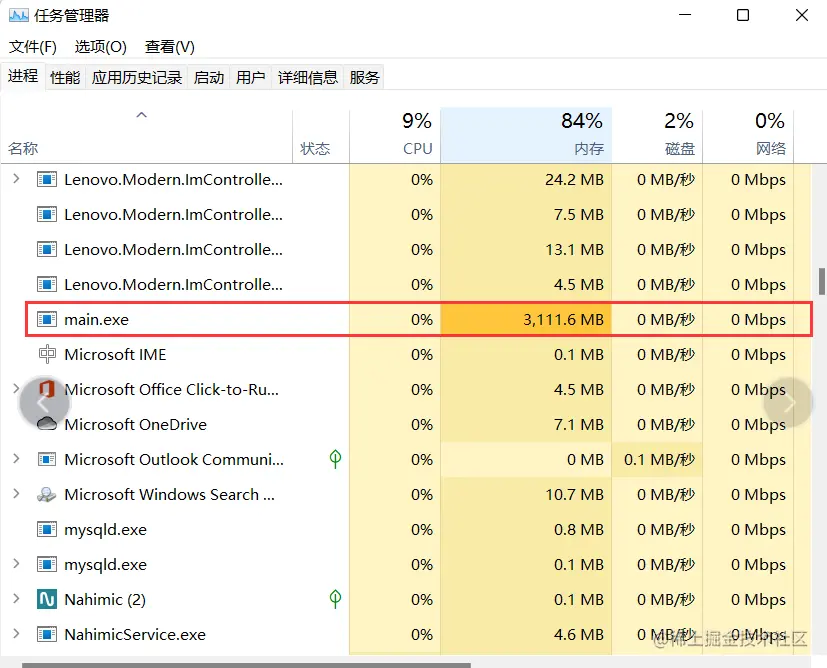Switch to the 应用历史记录 tab
The width and height of the screenshot is (827, 668).
pos(137,78)
